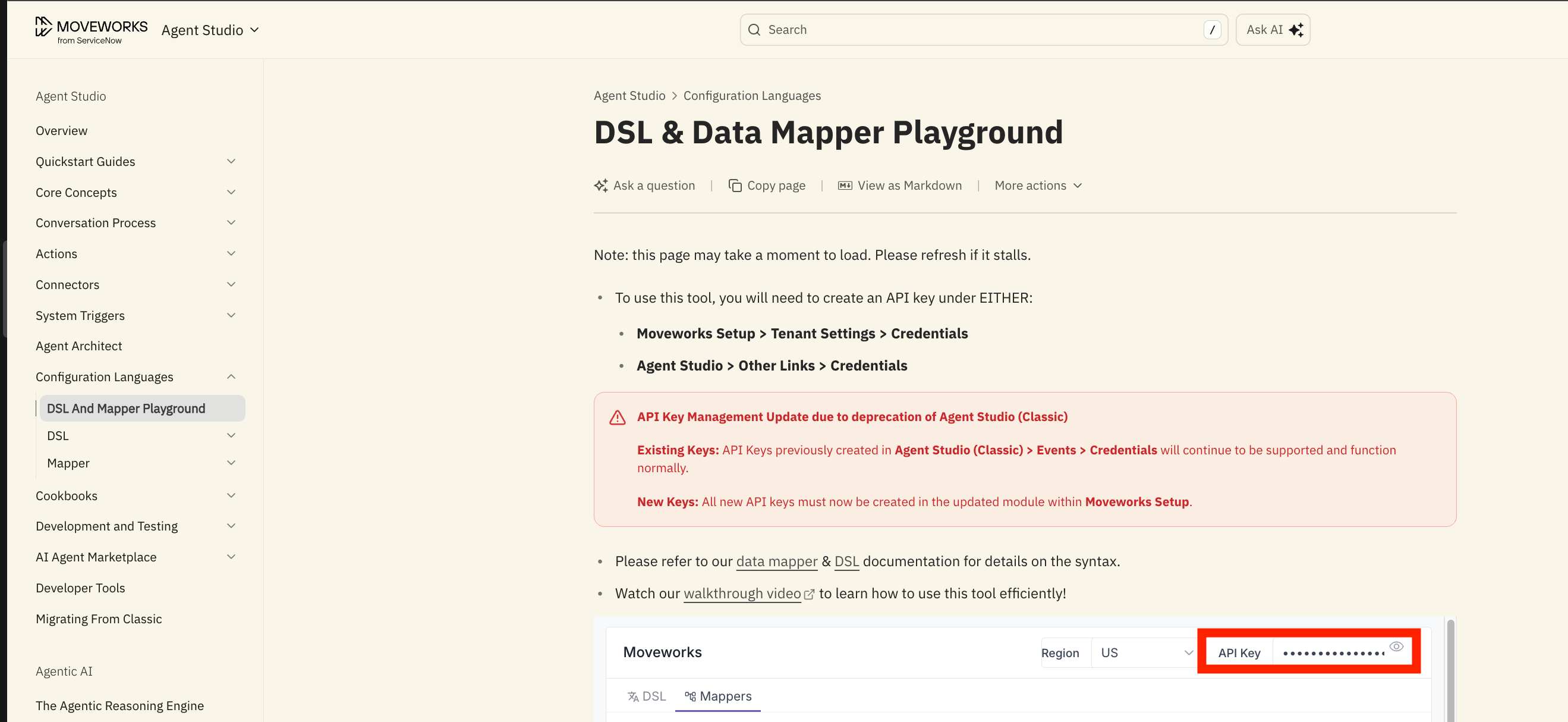Open the Agent Studio product switcher
Screen dimensions: 1568x722
(210, 30)
